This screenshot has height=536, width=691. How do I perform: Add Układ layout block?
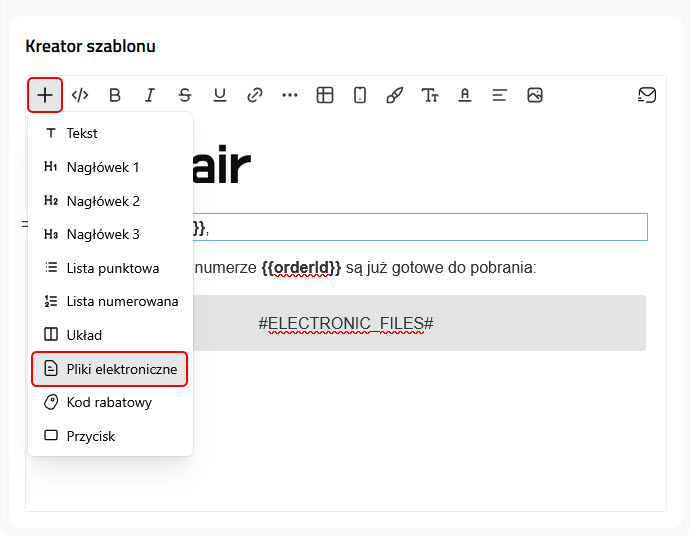tap(110, 335)
